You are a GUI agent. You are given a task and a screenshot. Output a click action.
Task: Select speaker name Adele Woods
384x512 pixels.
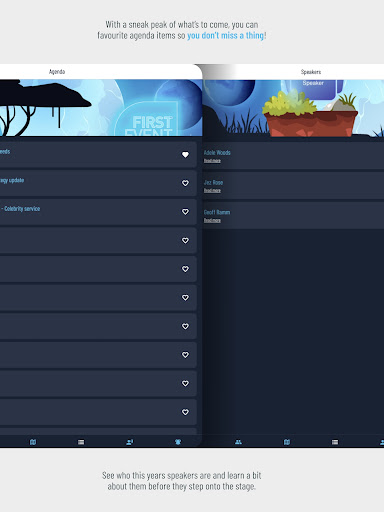[217, 153]
